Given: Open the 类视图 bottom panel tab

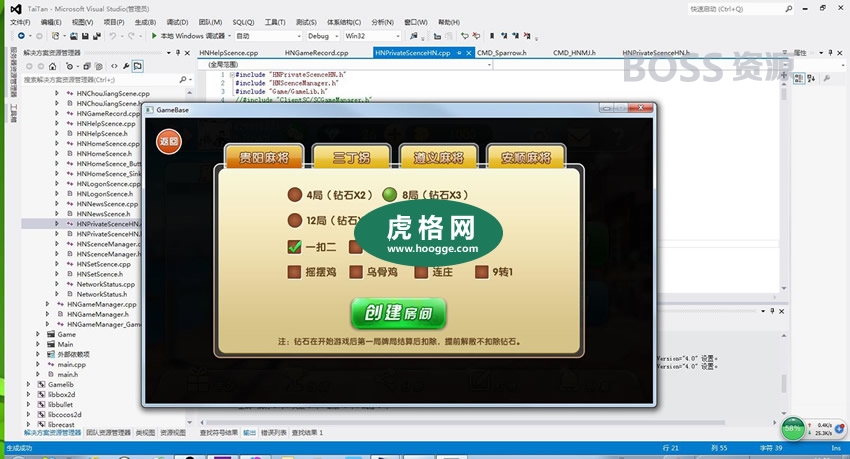Looking at the screenshot, I should click(145, 432).
